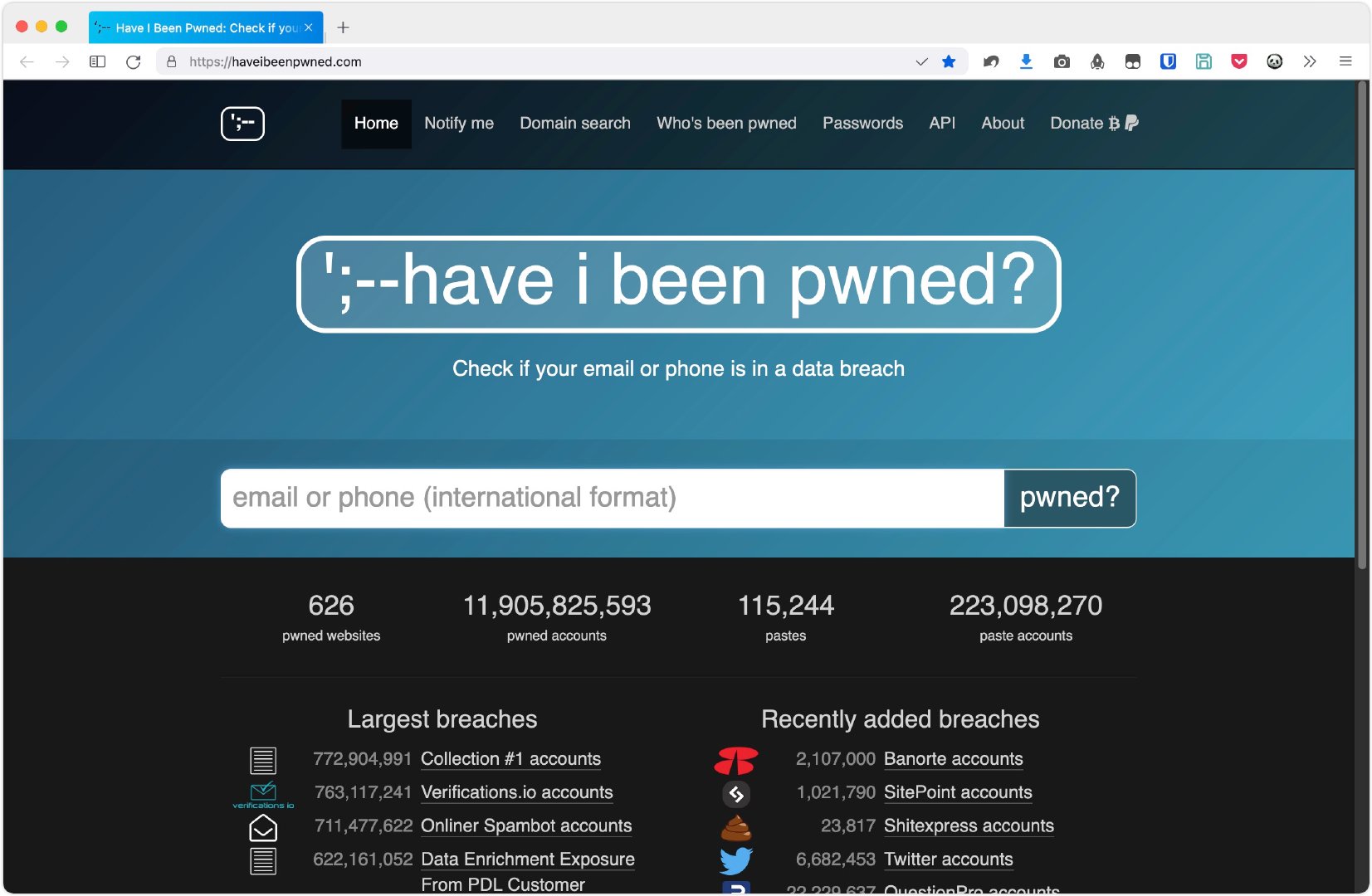Open Verifications.io accounts link
The image size is (1372, 896).
click(517, 792)
